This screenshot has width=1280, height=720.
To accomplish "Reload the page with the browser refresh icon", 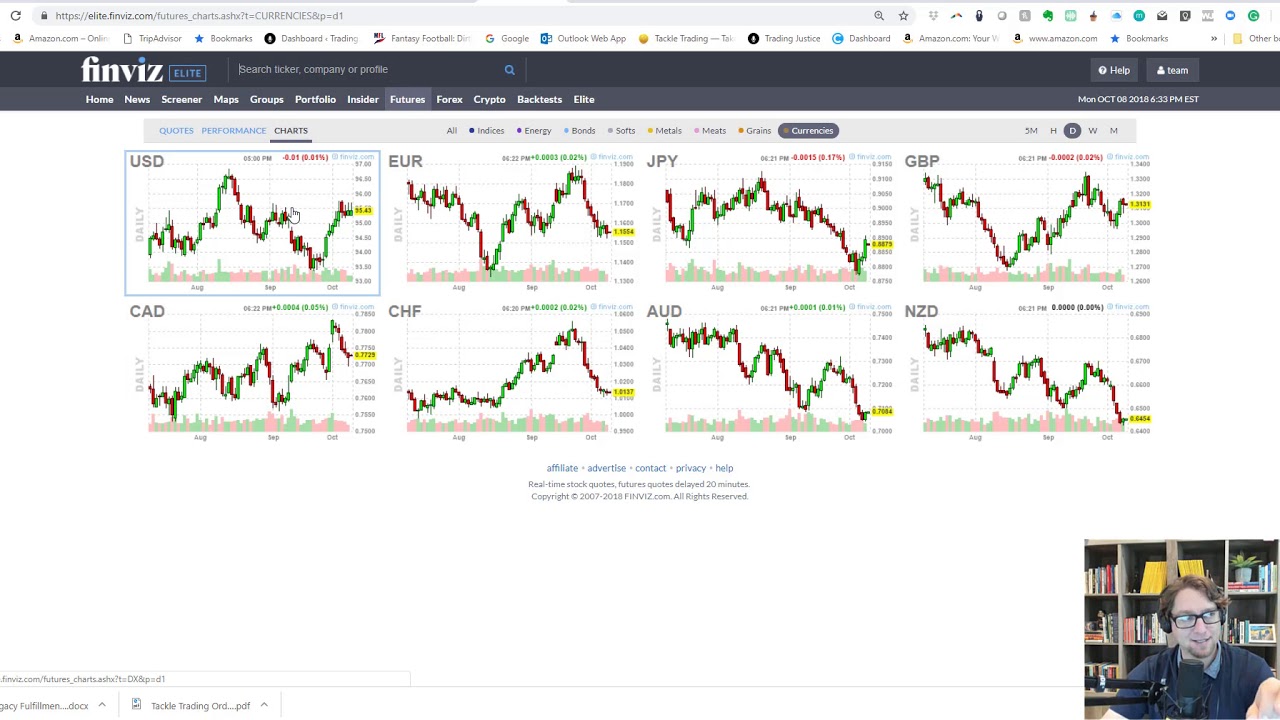I will click(16, 16).
